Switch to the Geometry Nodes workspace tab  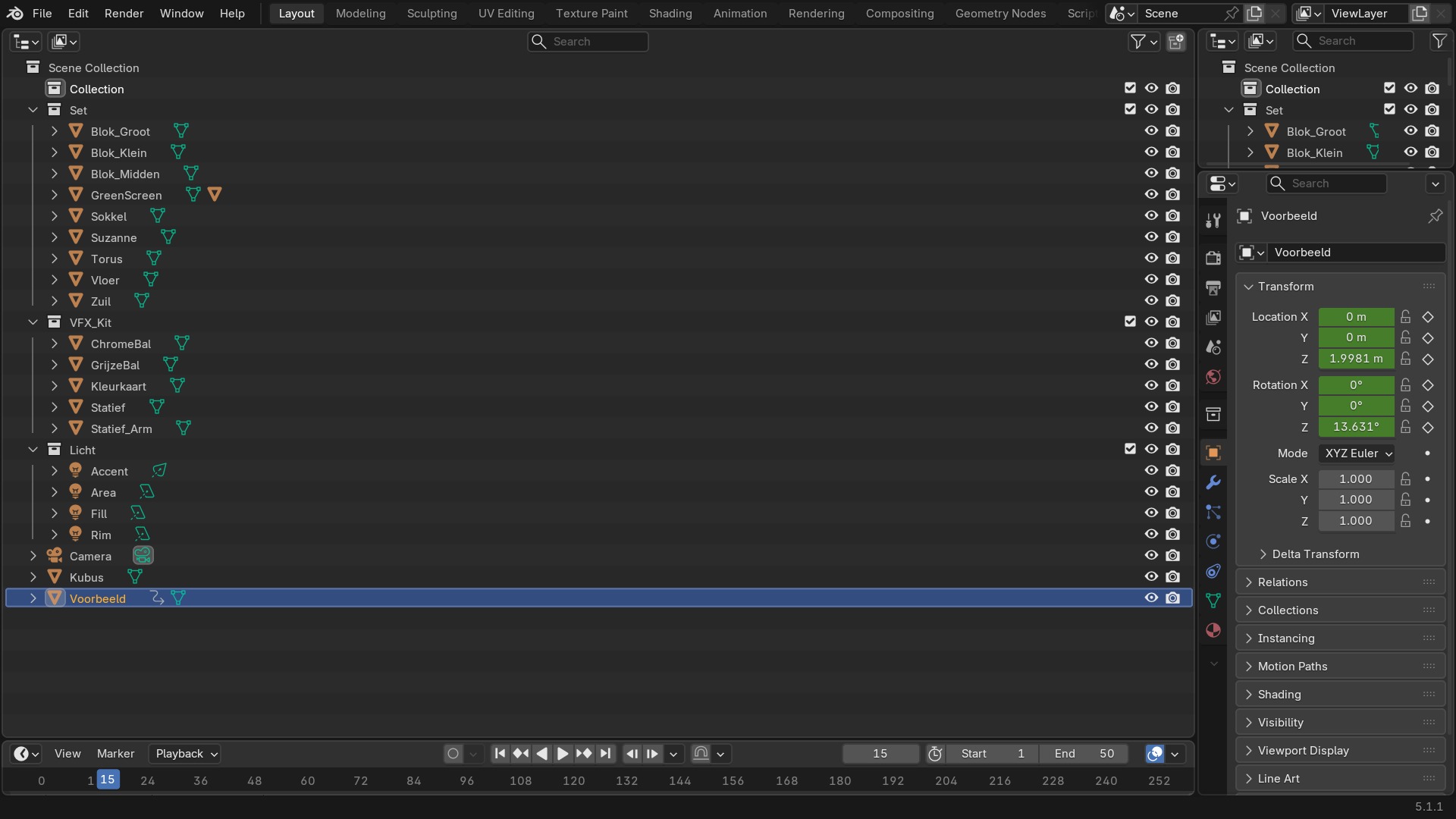pos(1000,14)
